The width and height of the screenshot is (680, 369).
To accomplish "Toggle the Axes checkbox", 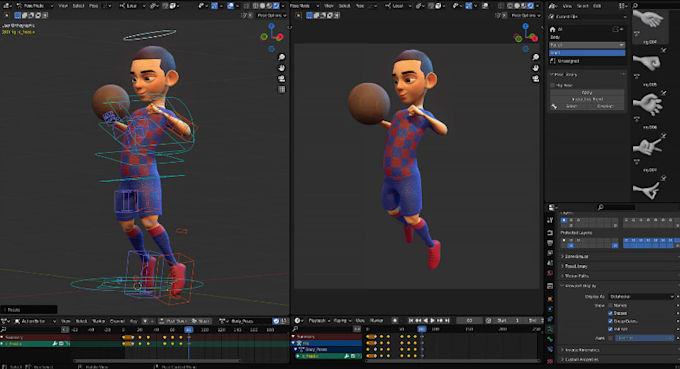I will [611, 338].
